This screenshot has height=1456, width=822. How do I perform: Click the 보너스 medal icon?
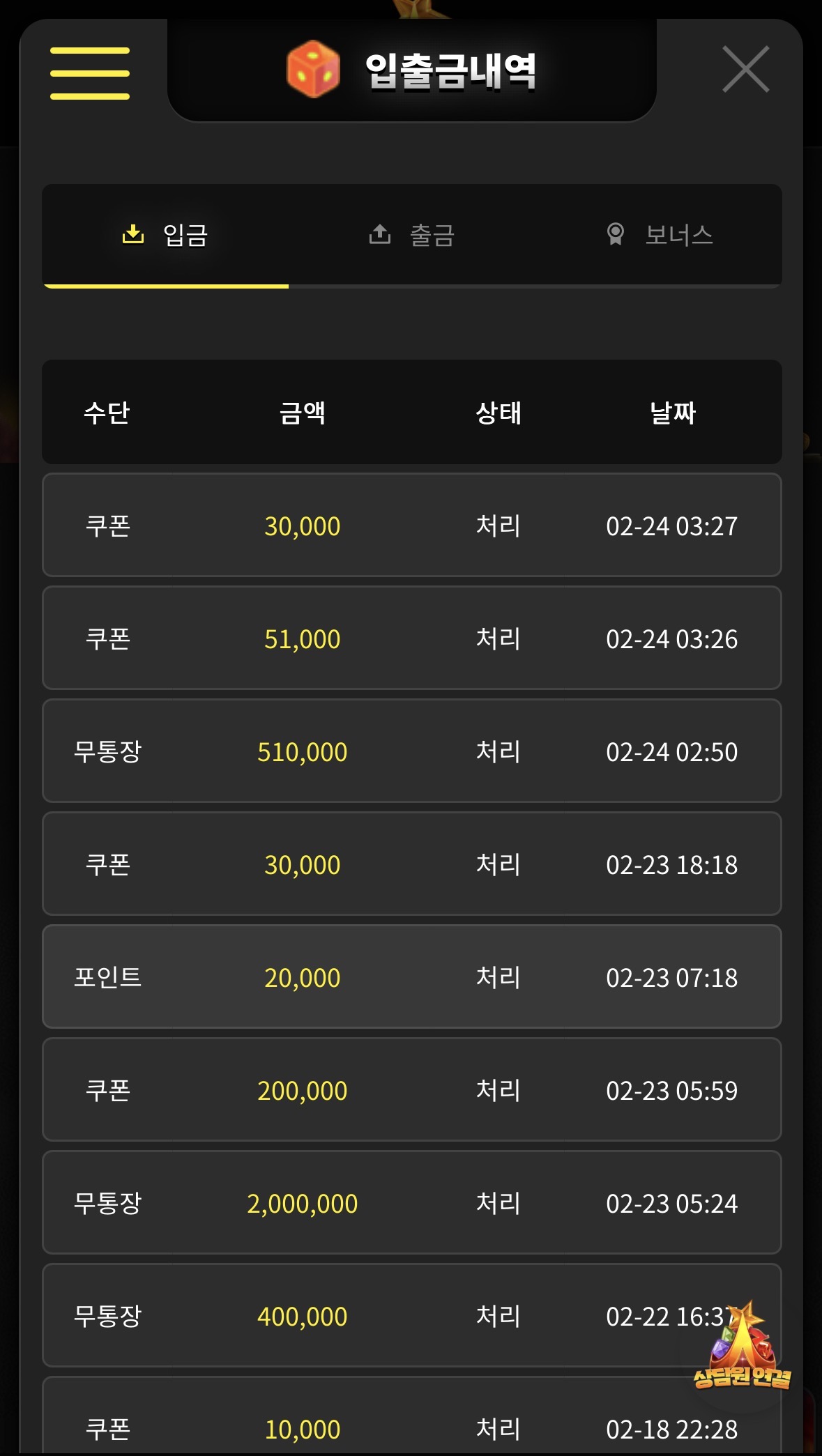[x=615, y=234]
